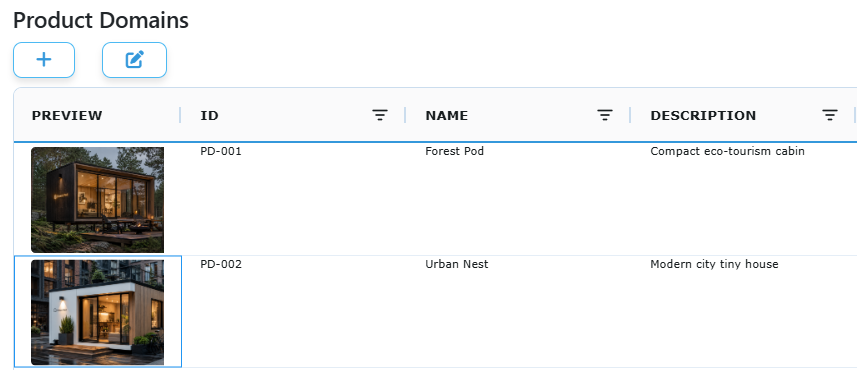Click the Urban Nest name cell
The image size is (857, 370).
(456, 265)
